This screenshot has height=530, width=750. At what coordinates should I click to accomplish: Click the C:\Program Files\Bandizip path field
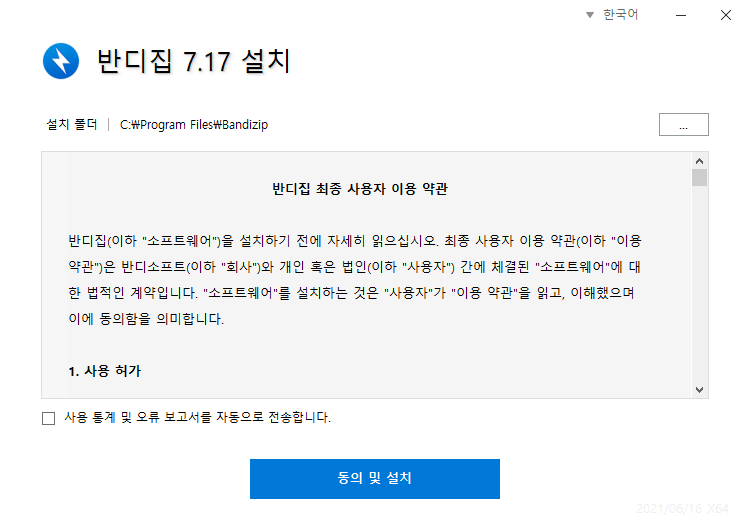(194, 125)
